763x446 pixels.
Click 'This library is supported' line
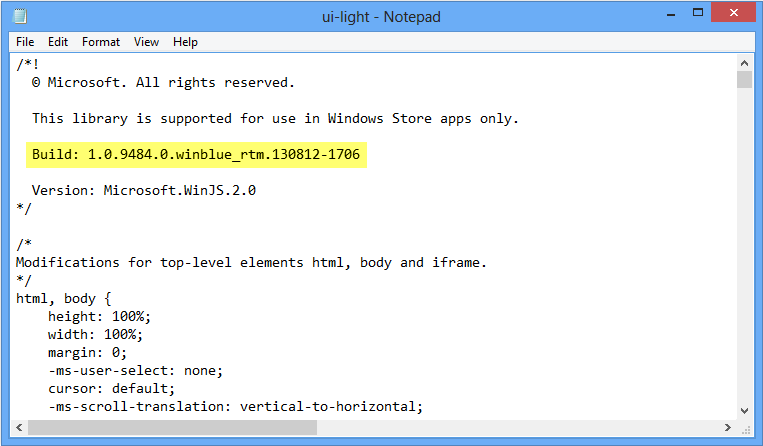[x=275, y=119]
